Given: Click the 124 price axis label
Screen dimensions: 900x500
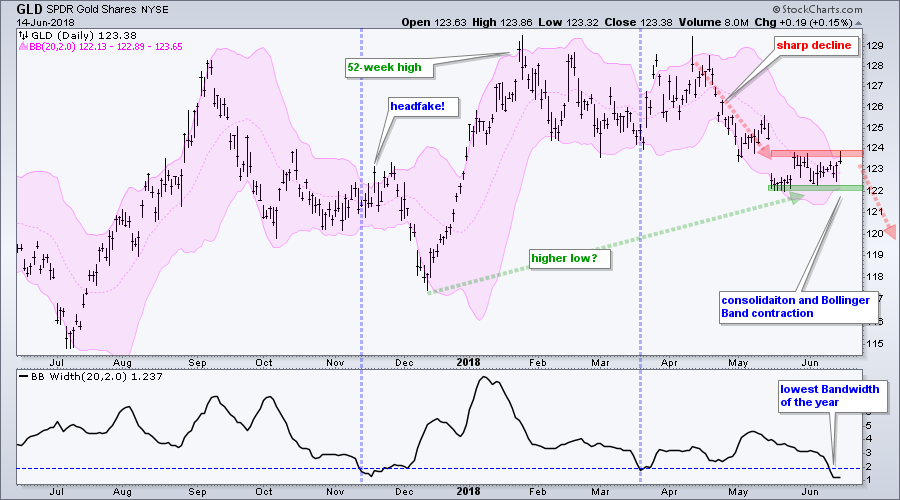Looking at the screenshot, I should [875, 148].
